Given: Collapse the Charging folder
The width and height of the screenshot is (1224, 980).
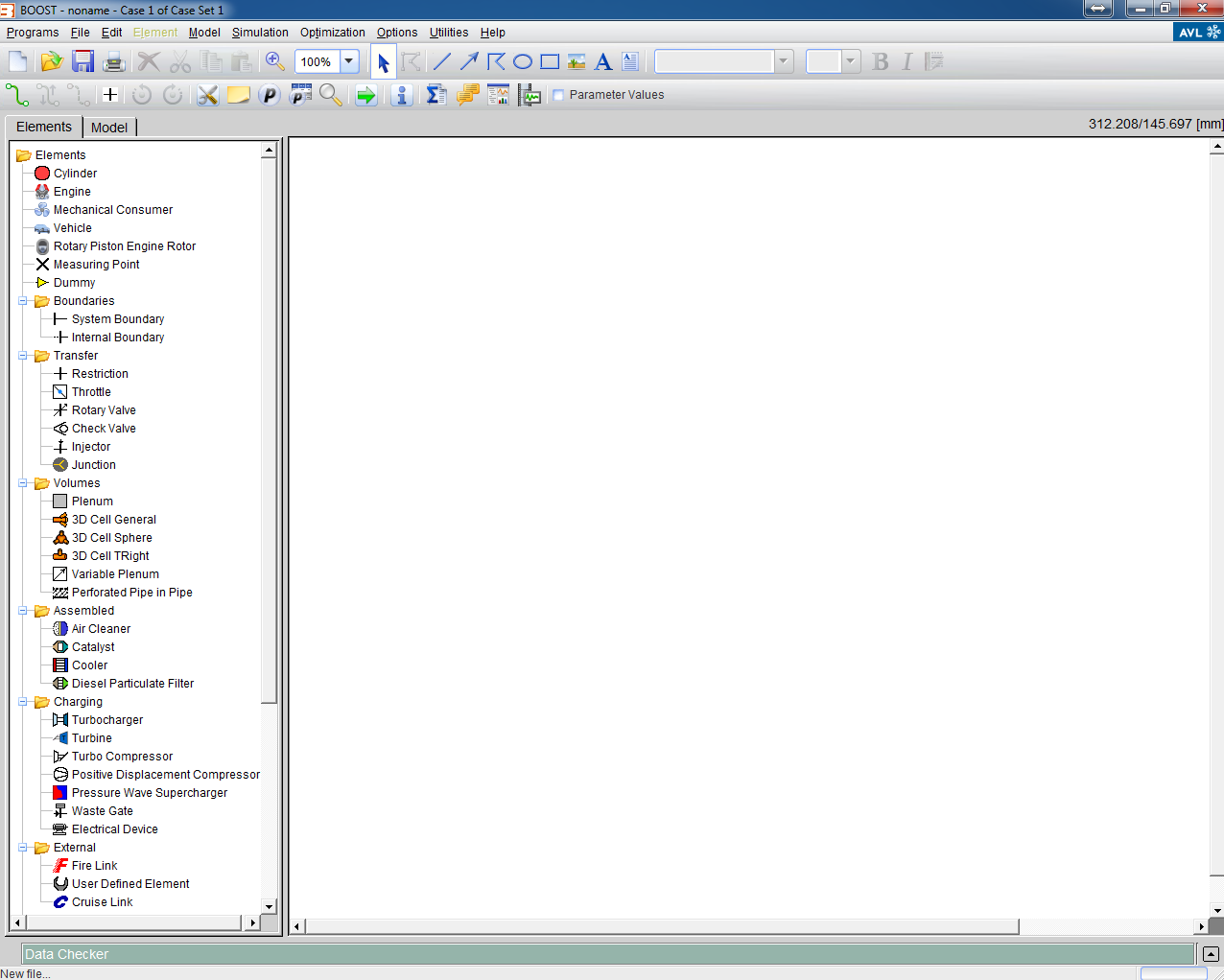Looking at the screenshot, I should pos(23,702).
